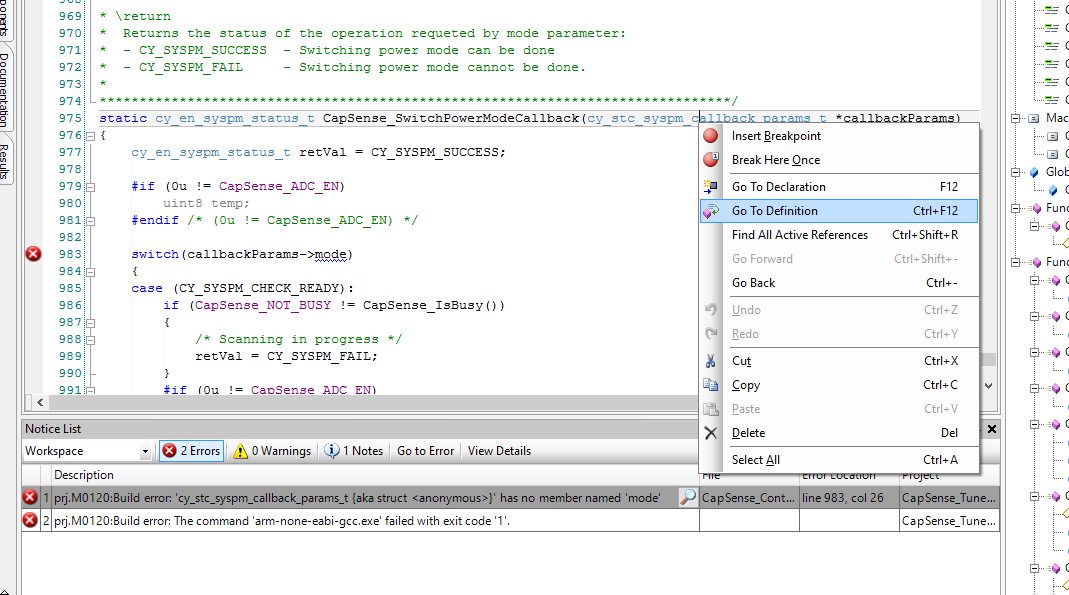This screenshot has height=595, width=1069.
Task: Toggle the 1 Notes filter
Action: tap(354, 451)
